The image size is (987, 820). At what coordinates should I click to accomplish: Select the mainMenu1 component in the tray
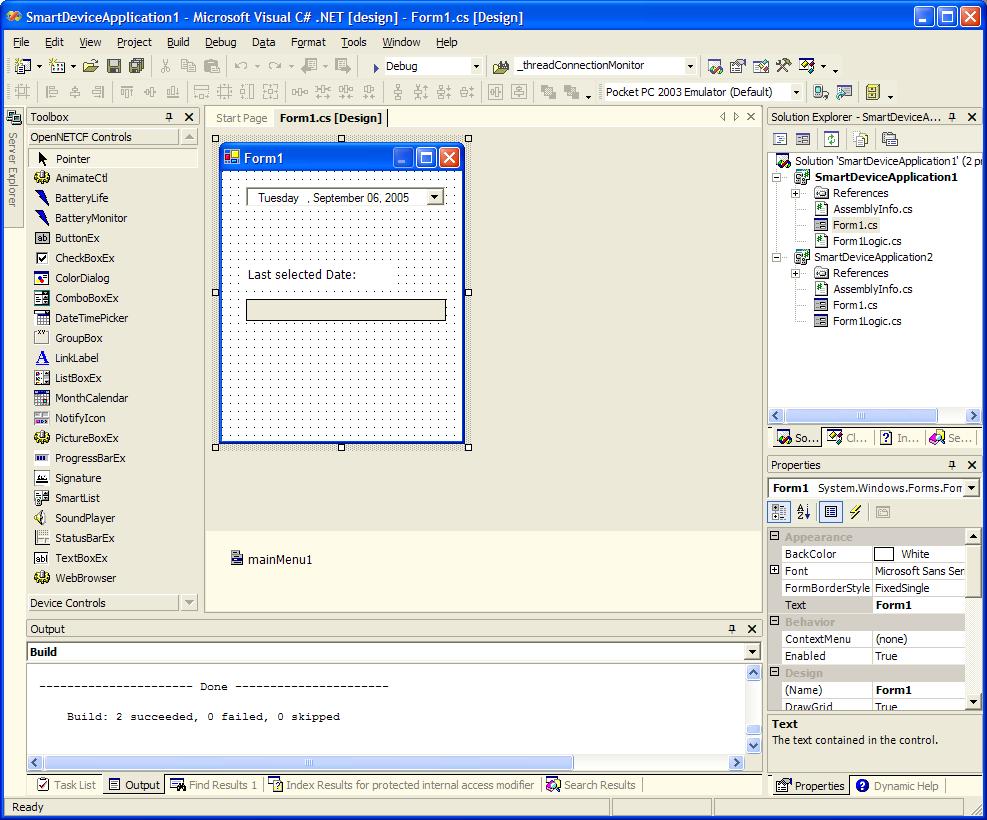[271, 559]
